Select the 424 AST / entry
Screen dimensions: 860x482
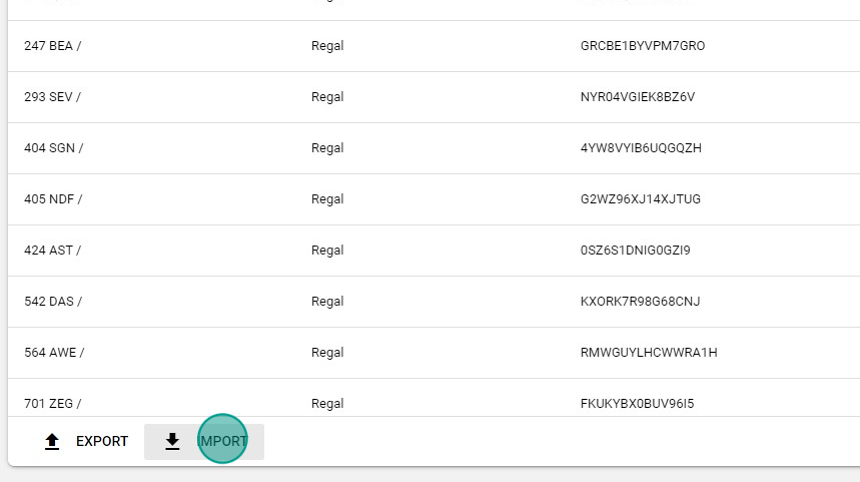[434, 251]
